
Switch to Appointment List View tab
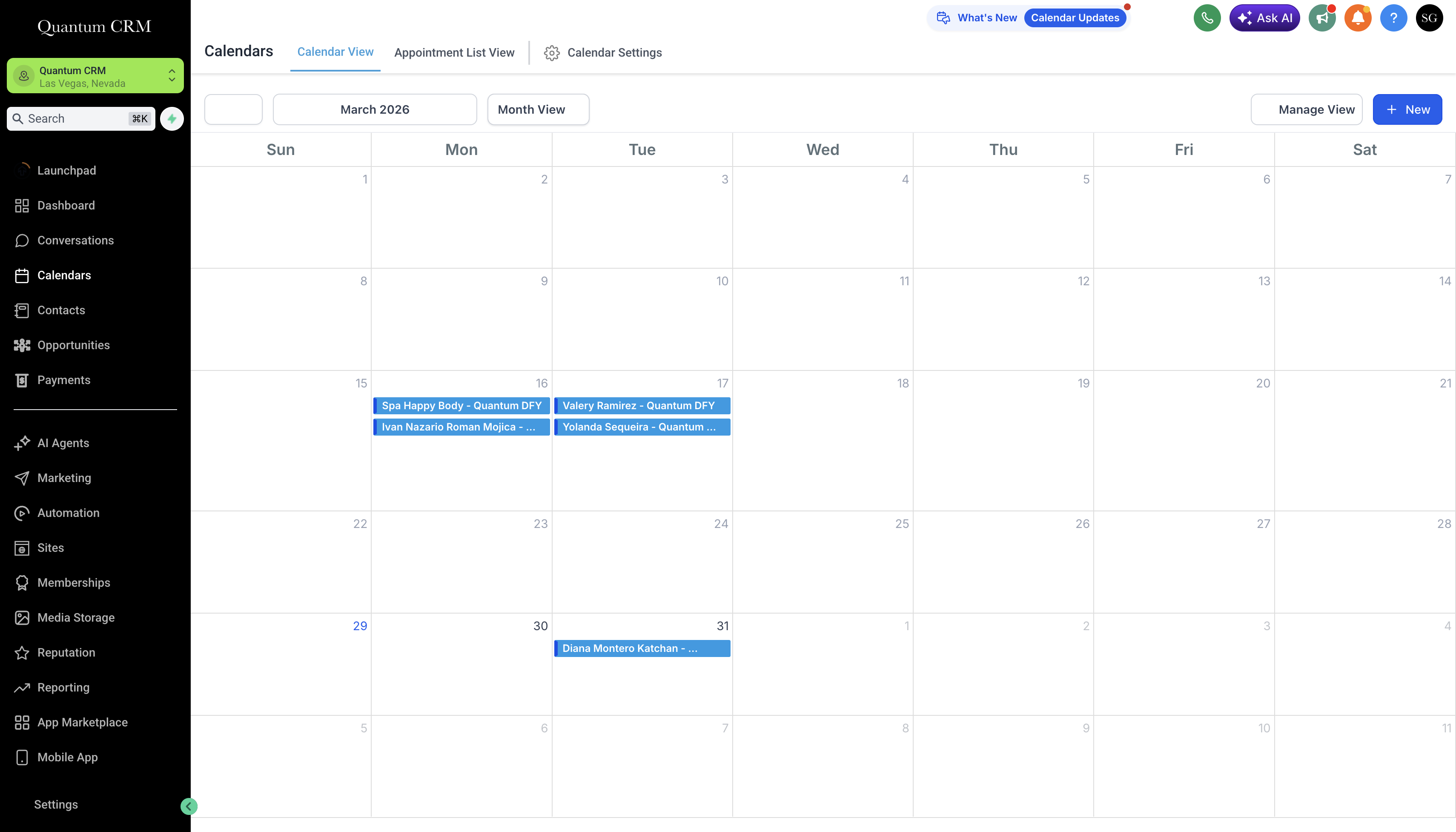(x=454, y=52)
